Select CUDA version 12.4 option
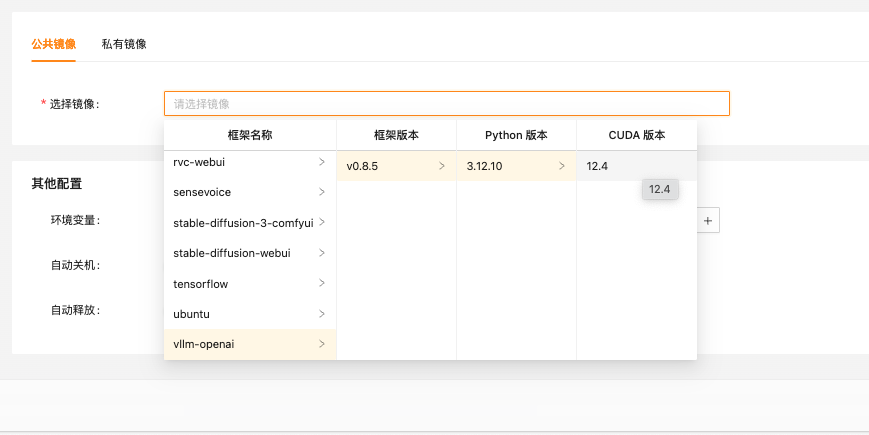Viewport: 869px width, 435px height. [x=598, y=166]
